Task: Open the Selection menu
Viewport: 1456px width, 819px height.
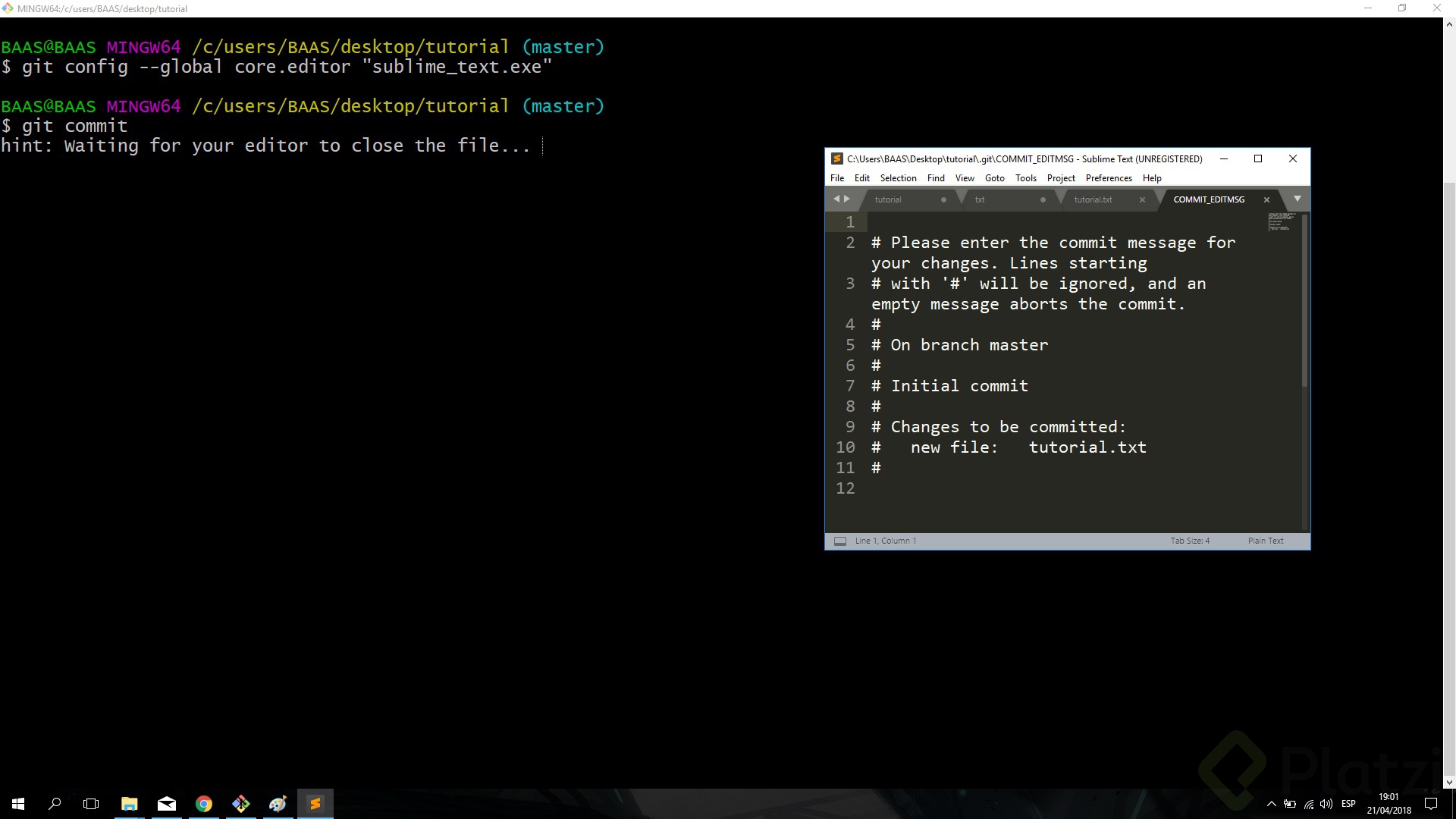Action: 899,178
